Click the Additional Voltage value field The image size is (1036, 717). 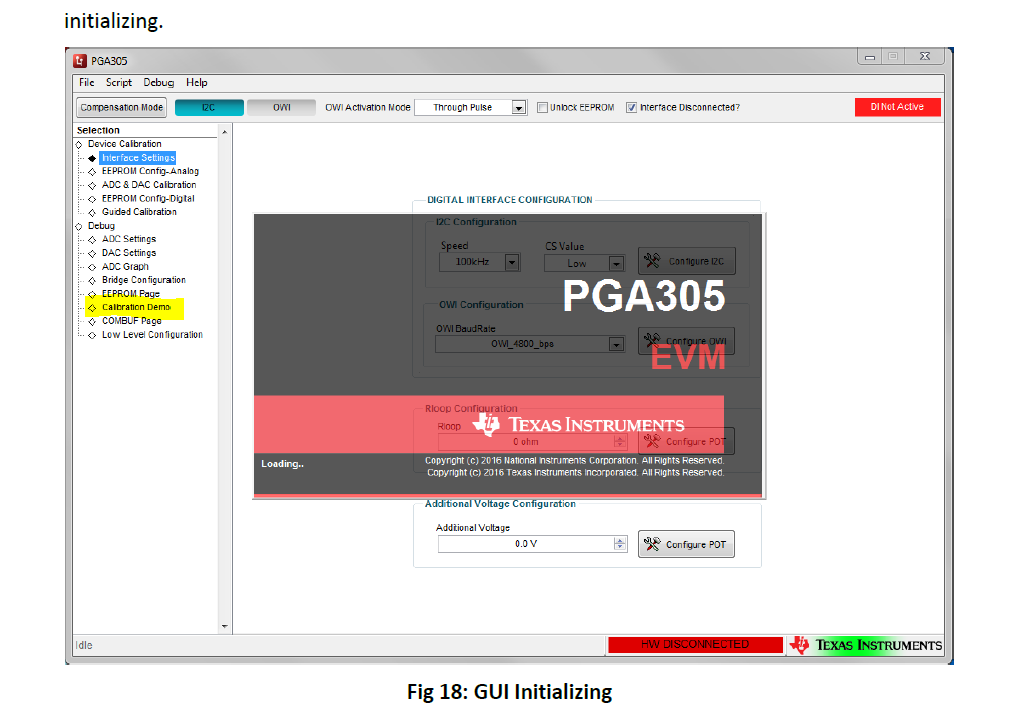coord(526,544)
